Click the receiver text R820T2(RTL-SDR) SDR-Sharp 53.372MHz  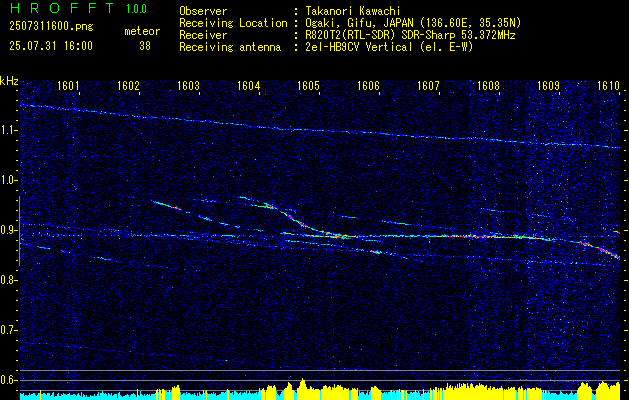(410, 35)
